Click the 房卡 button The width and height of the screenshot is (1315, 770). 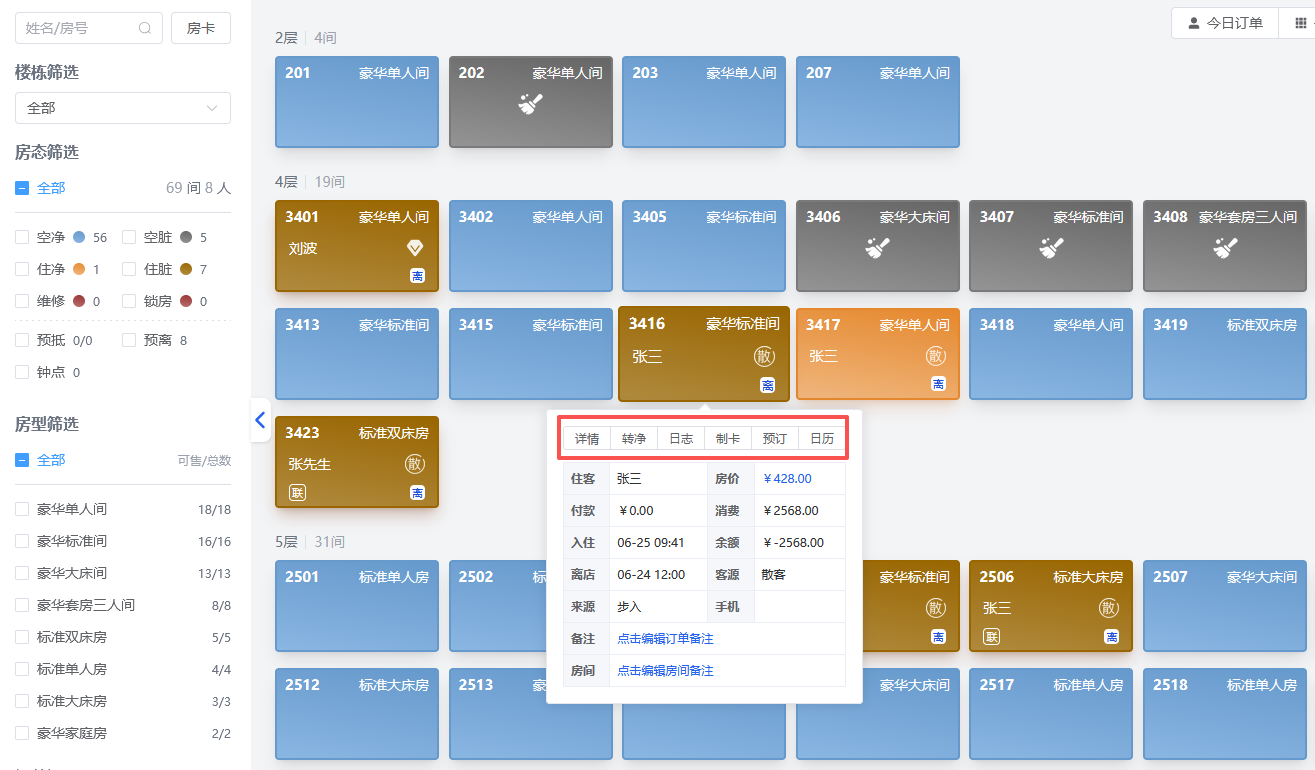click(x=201, y=28)
